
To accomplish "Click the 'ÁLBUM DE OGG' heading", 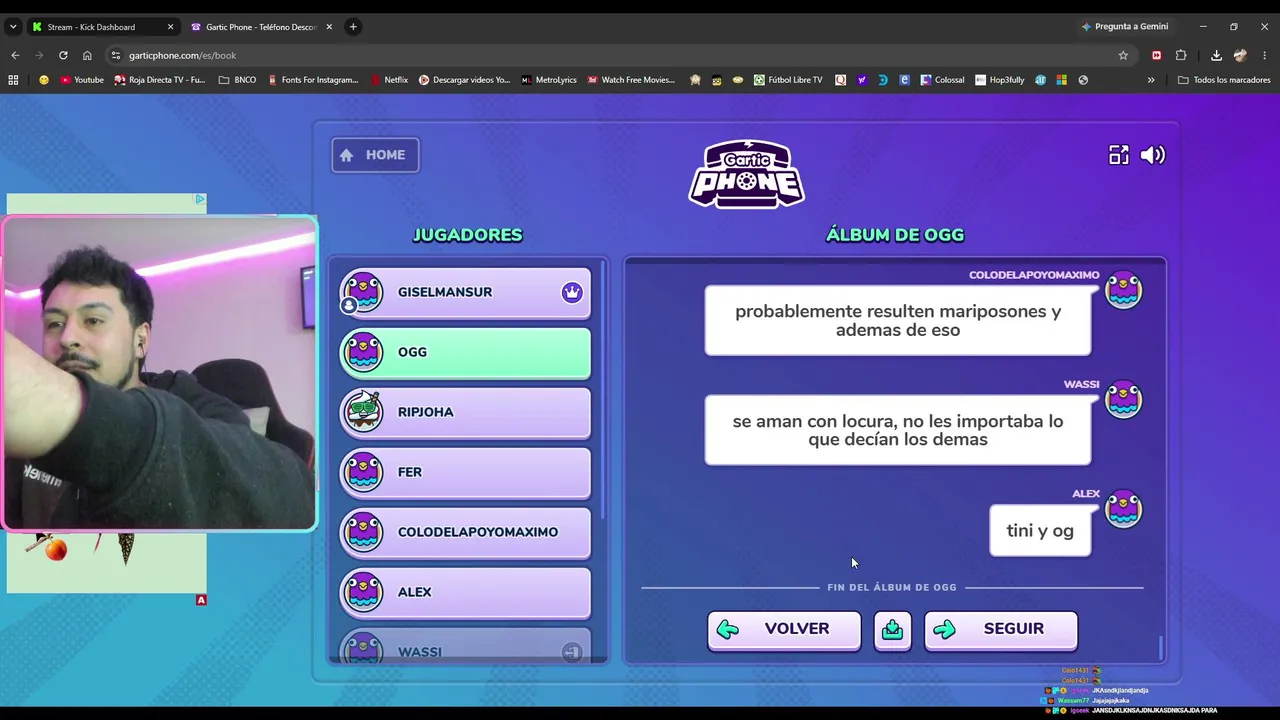I will click(x=895, y=235).
